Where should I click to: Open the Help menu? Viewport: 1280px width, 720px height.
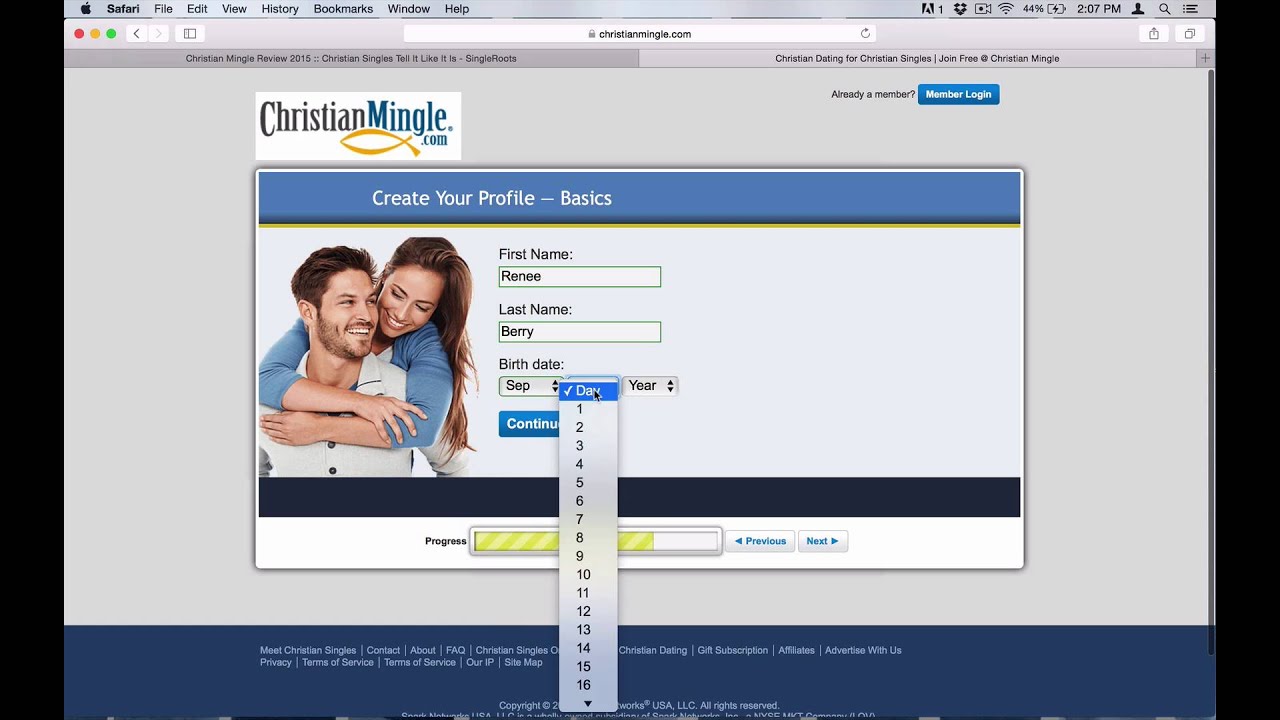(457, 9)
